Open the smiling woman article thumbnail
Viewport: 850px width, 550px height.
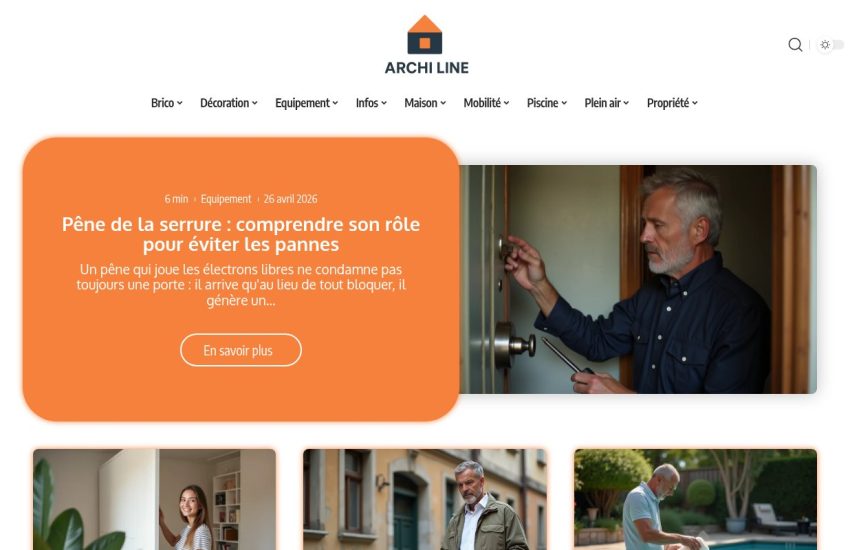(x=154, y=499)
